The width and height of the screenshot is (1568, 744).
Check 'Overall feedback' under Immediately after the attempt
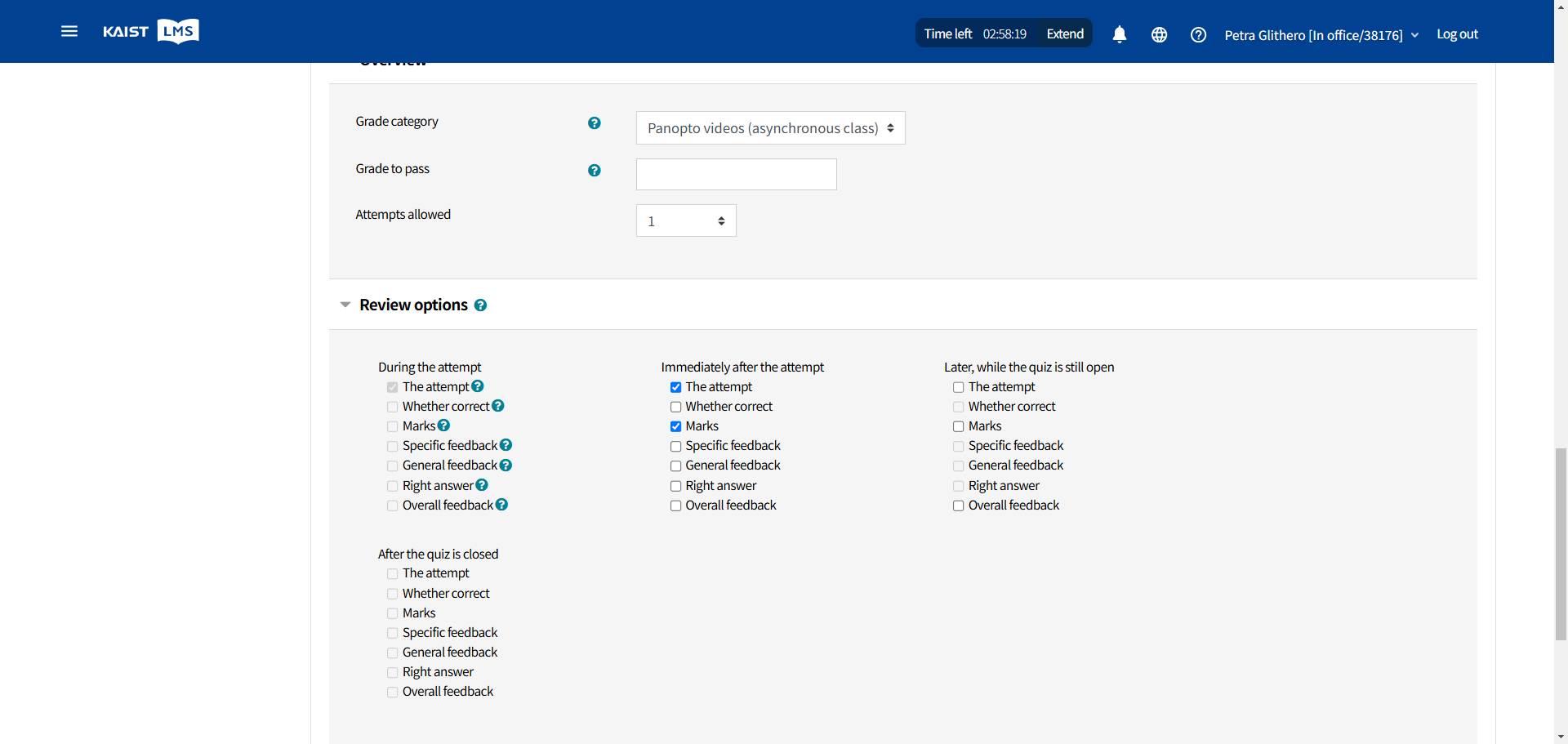coord(675,506)
